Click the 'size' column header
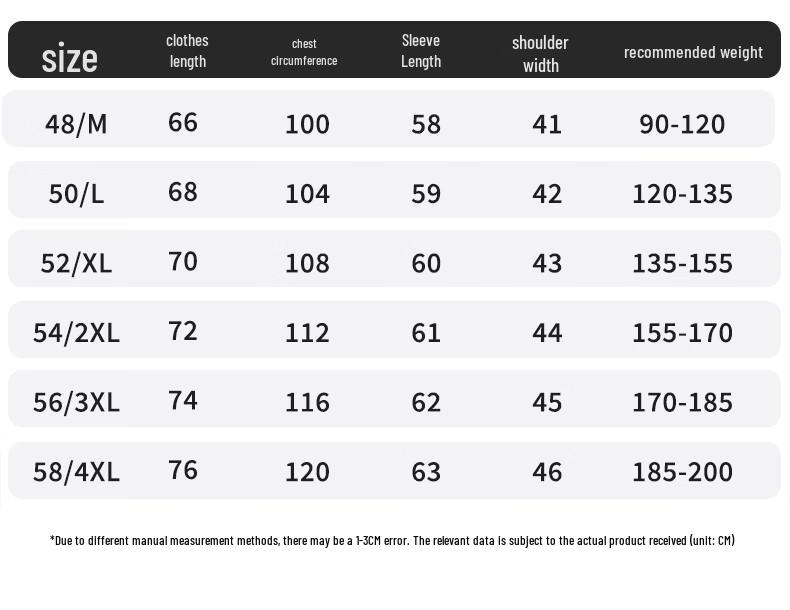The image size is (790, 610). (70, 57)
